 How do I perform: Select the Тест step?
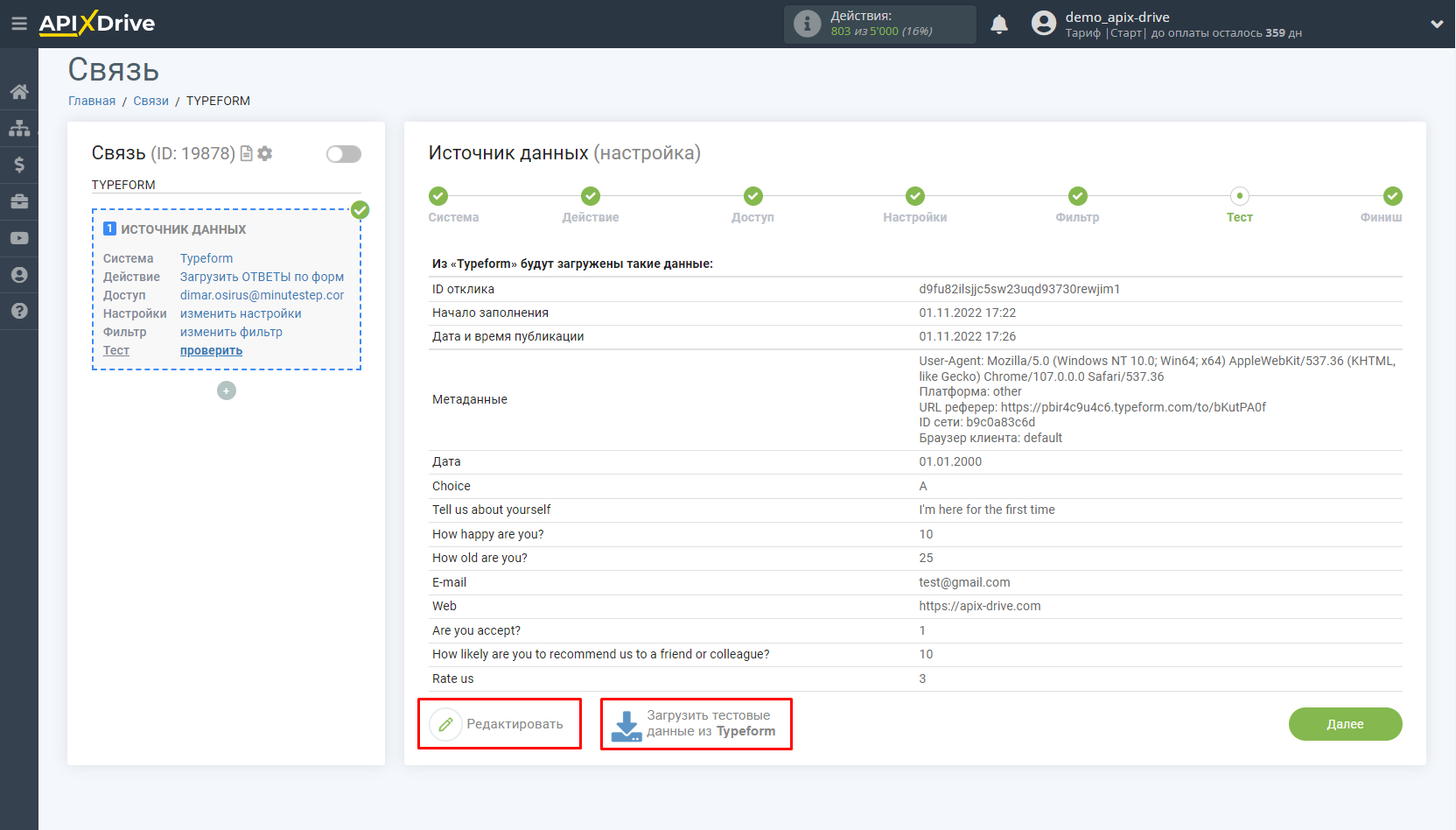tap(1240, 206)
